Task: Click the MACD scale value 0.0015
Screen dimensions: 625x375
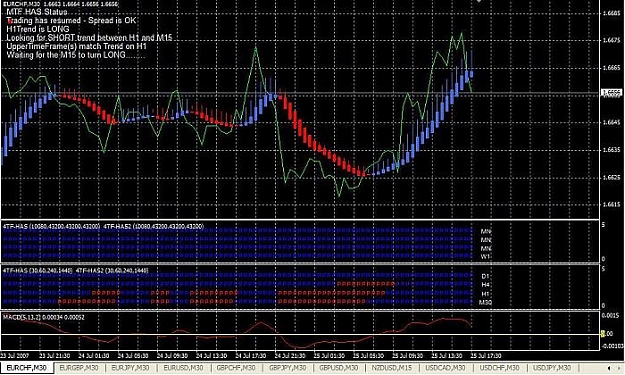Action: (x=610, y=315)
